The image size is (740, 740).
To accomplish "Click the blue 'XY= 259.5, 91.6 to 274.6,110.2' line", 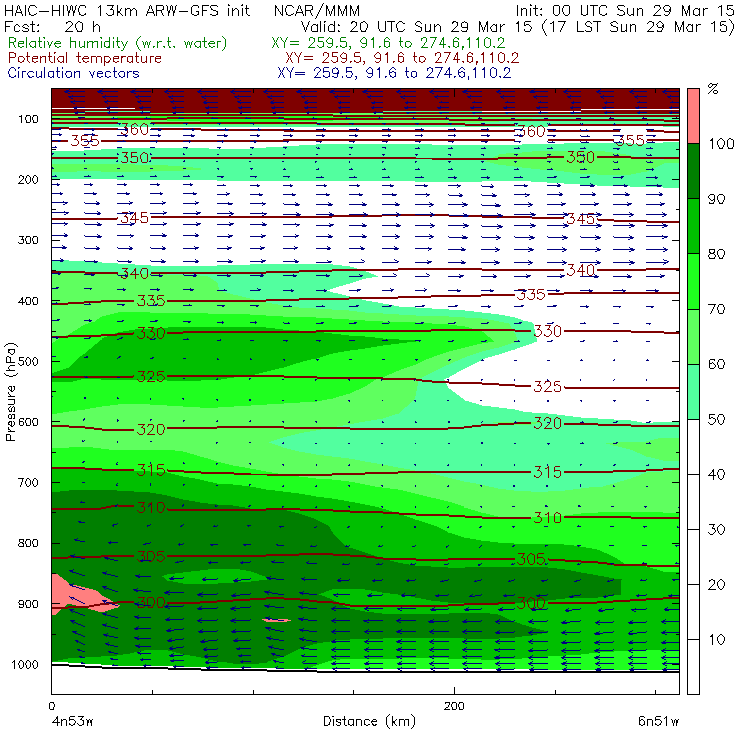I will click(x=394, y=73).
